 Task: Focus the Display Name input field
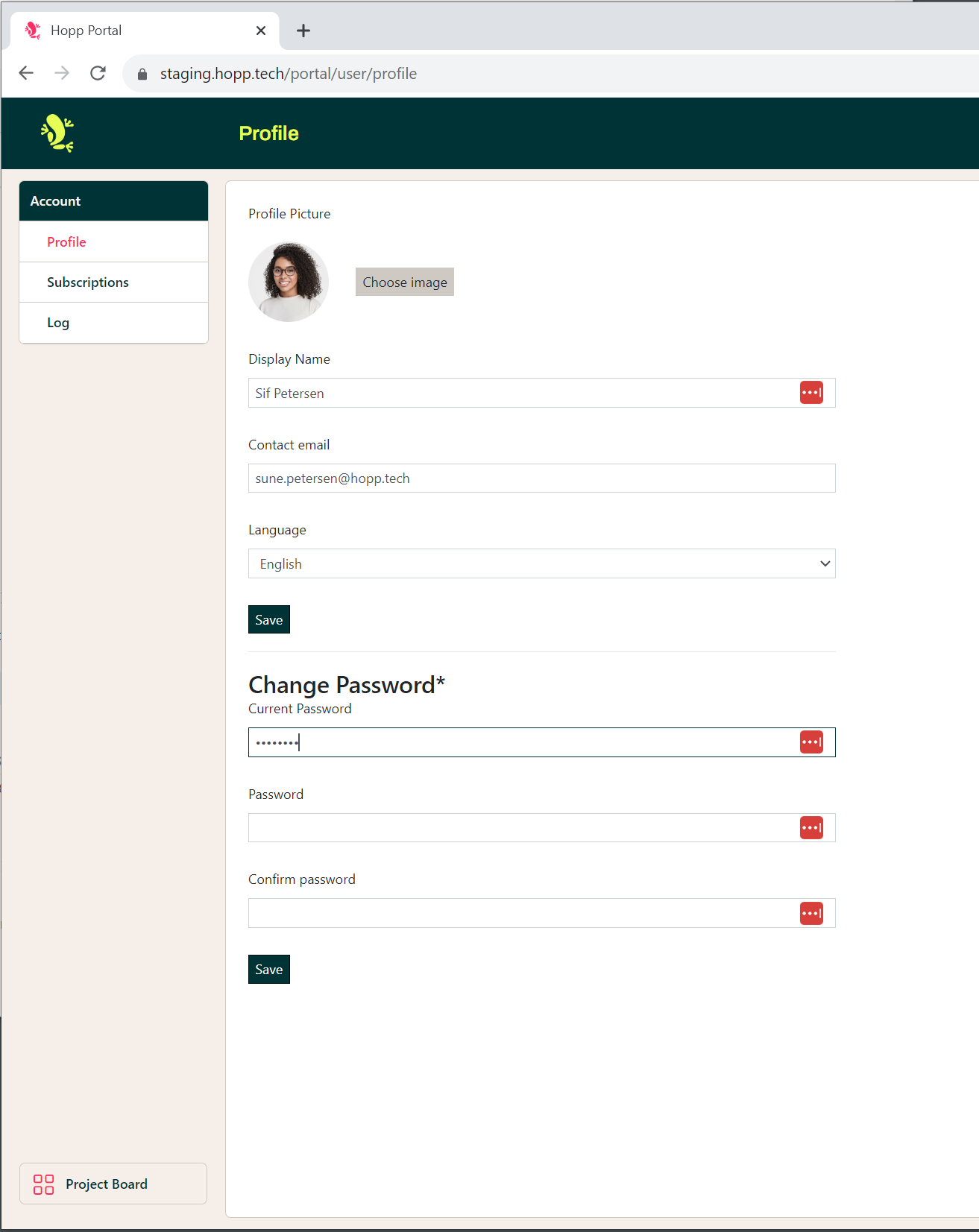point(542,393)
